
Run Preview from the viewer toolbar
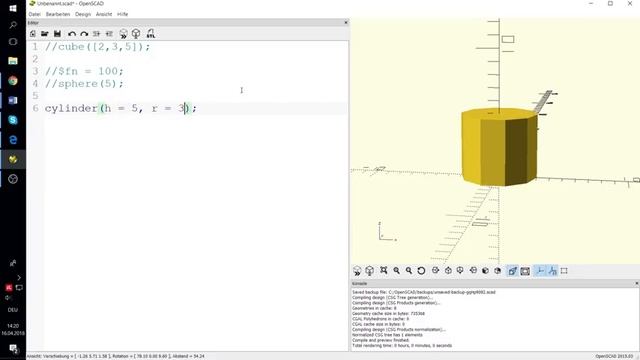click(x=357, y=271)
